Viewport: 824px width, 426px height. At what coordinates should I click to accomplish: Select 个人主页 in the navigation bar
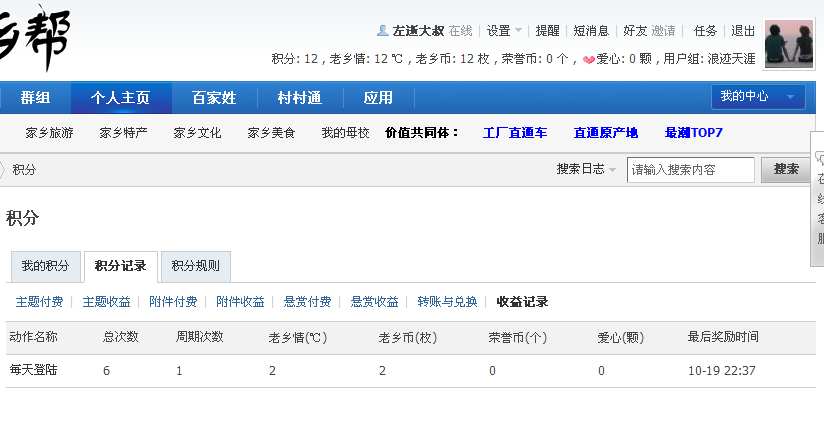[121, 98]
